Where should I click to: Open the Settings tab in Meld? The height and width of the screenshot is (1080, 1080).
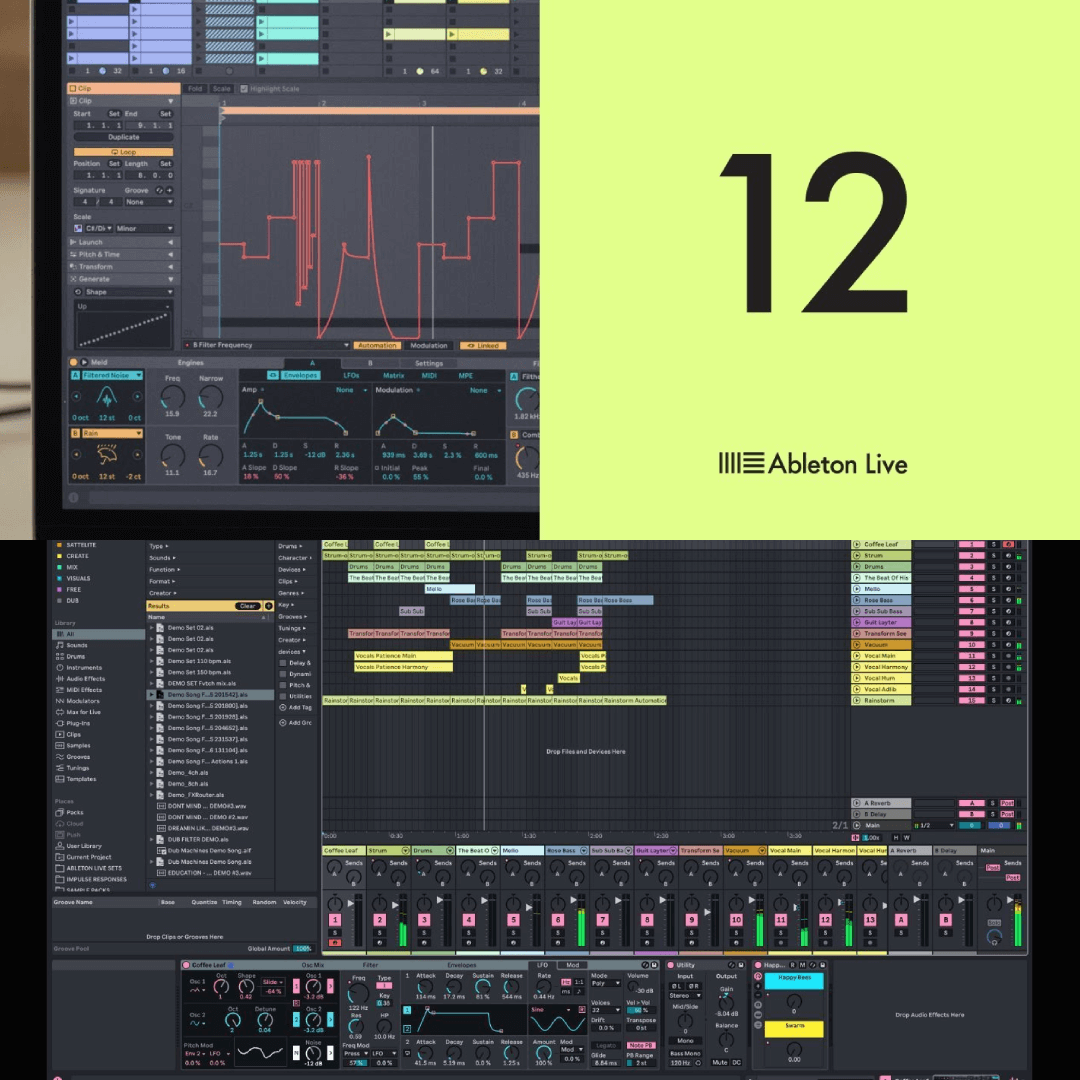click(x=429, y=363)
